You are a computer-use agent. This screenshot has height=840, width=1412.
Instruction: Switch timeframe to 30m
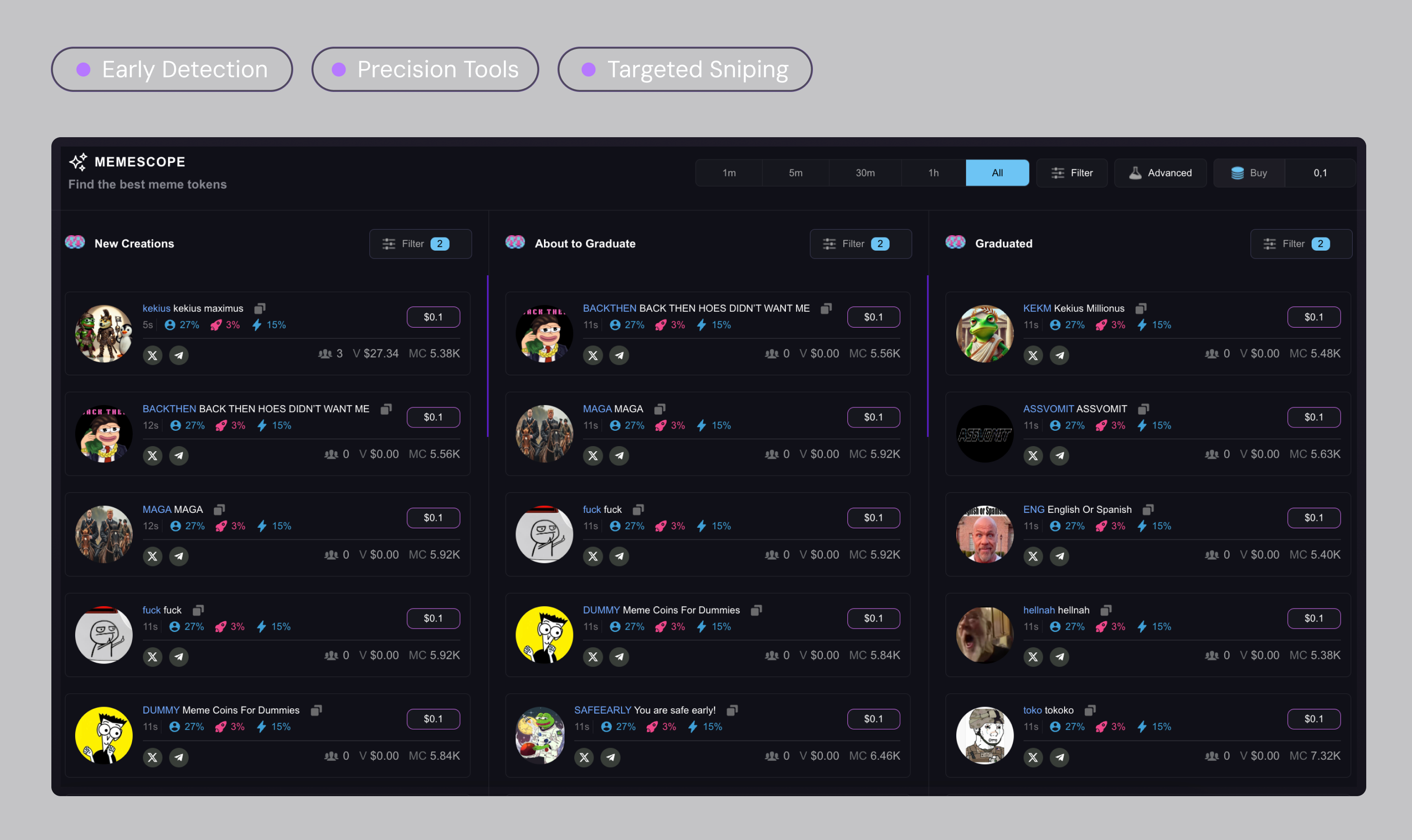pyautogui.click(x=865, y=173)
